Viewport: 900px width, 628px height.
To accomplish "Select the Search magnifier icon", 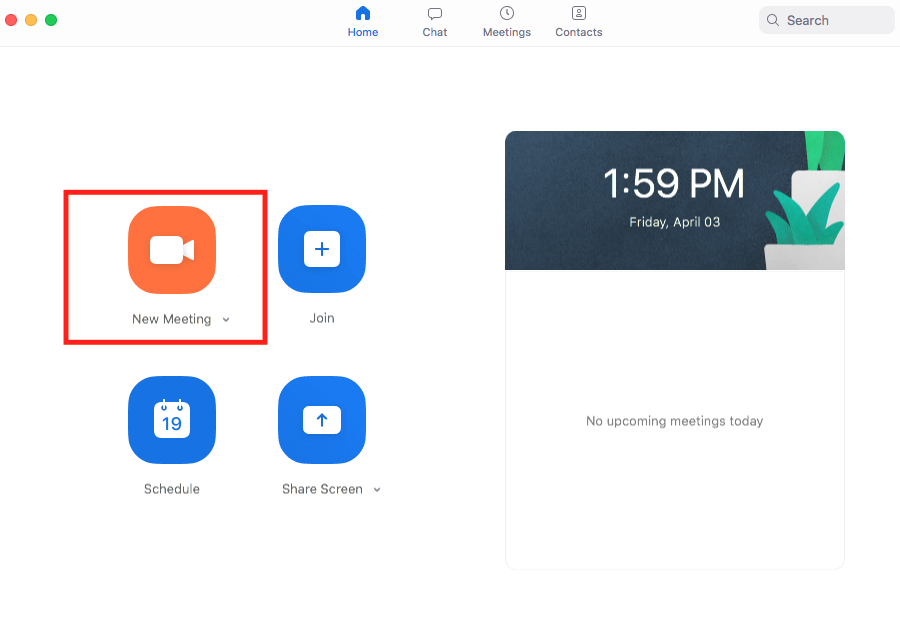I will pyautogui.click(x=772, y=19).
